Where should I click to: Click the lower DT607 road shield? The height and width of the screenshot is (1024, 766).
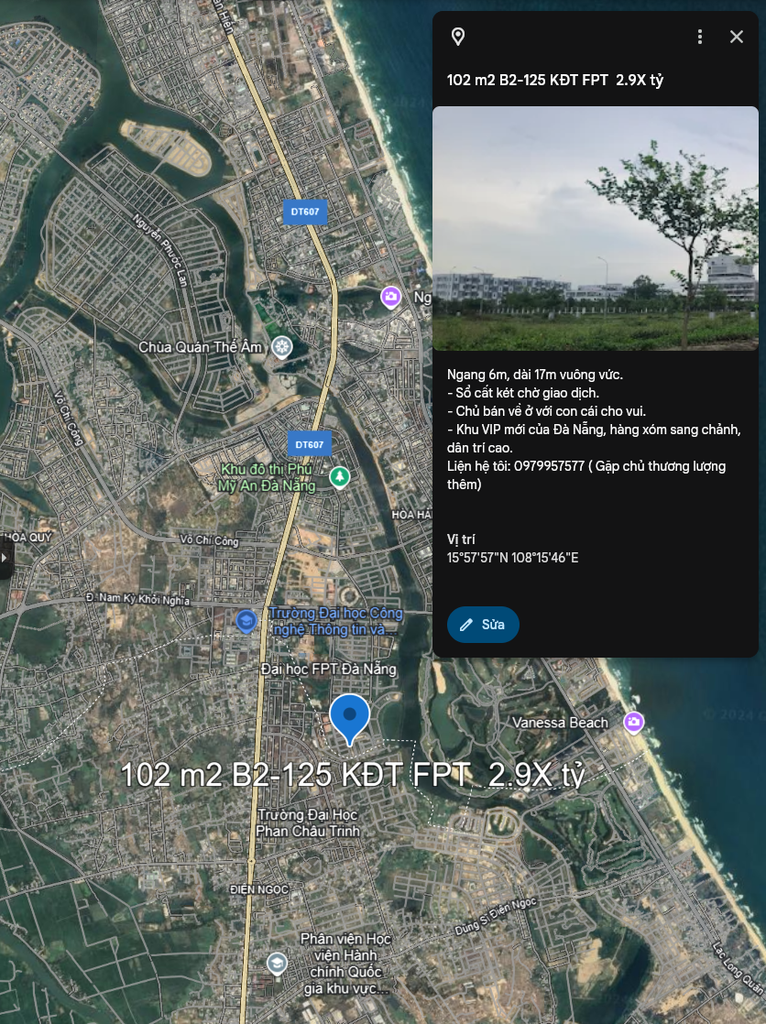(310, 444)
